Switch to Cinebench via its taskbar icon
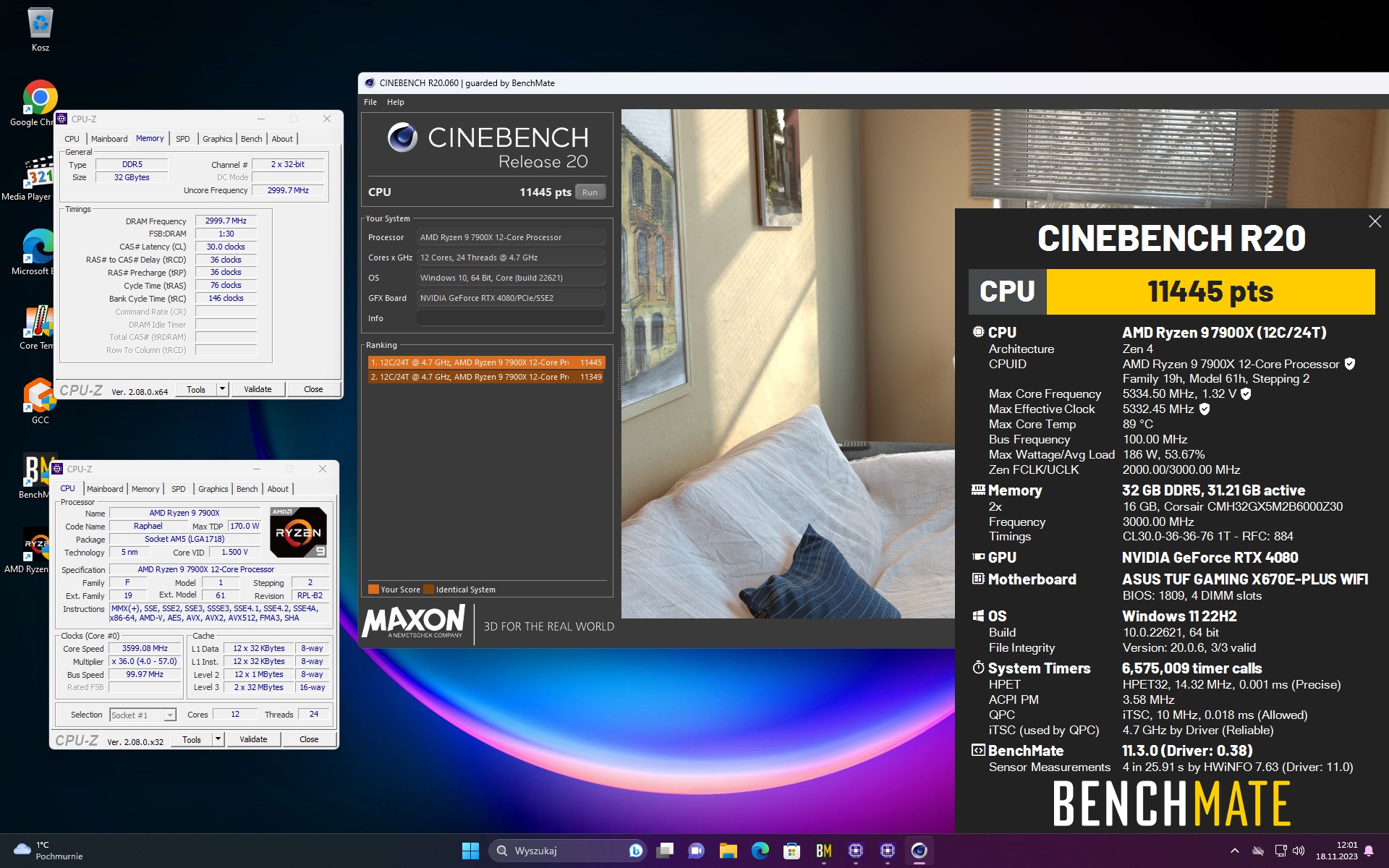The height and width of the screenshot is (868, 1389). [919, 851]
